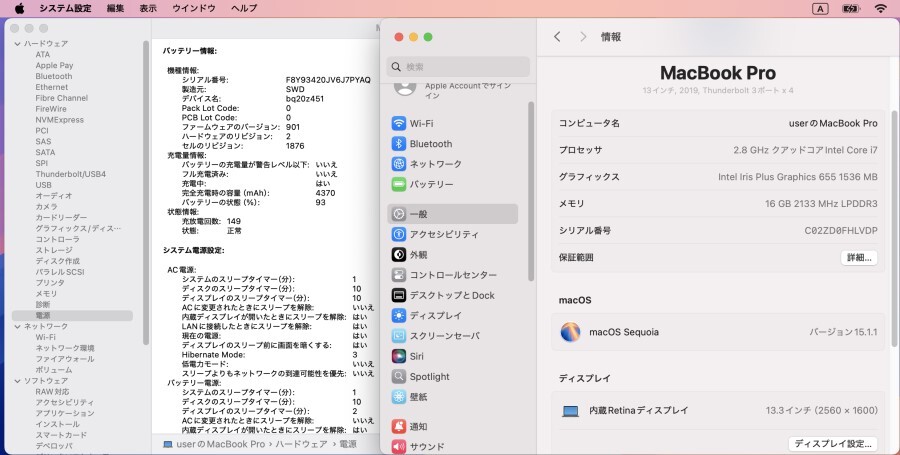The width and height of the screenshot is (900, 455).
Task: Open the 編集 menu
Action: point(115,8)
